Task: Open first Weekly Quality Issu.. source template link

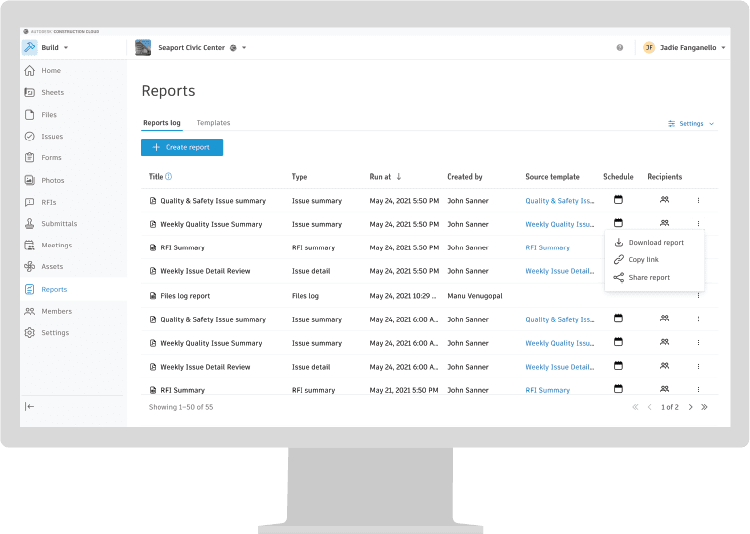Action: click(x=560, y=224)
